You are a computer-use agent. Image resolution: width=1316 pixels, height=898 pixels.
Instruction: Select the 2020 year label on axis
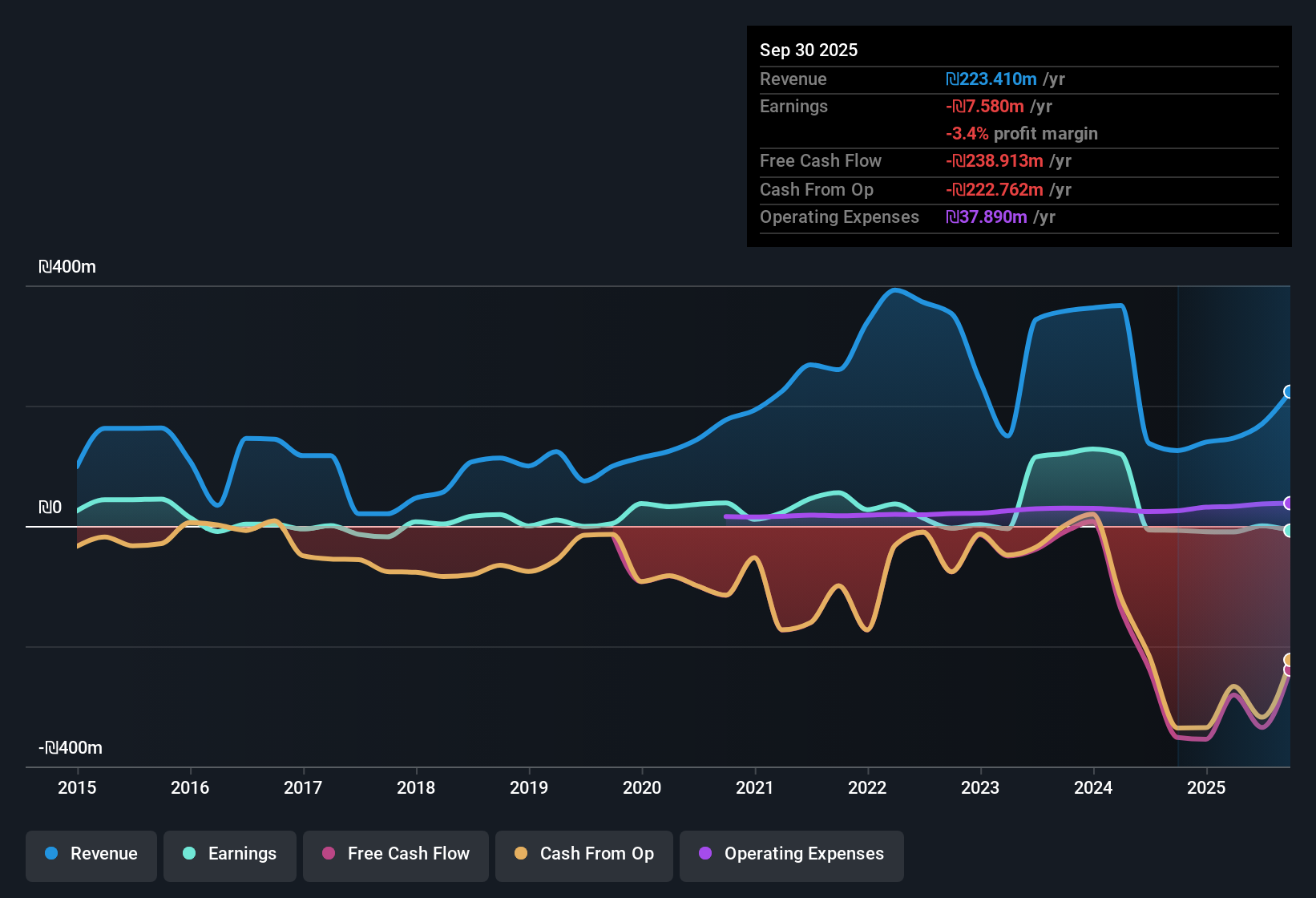coord(642,788)
